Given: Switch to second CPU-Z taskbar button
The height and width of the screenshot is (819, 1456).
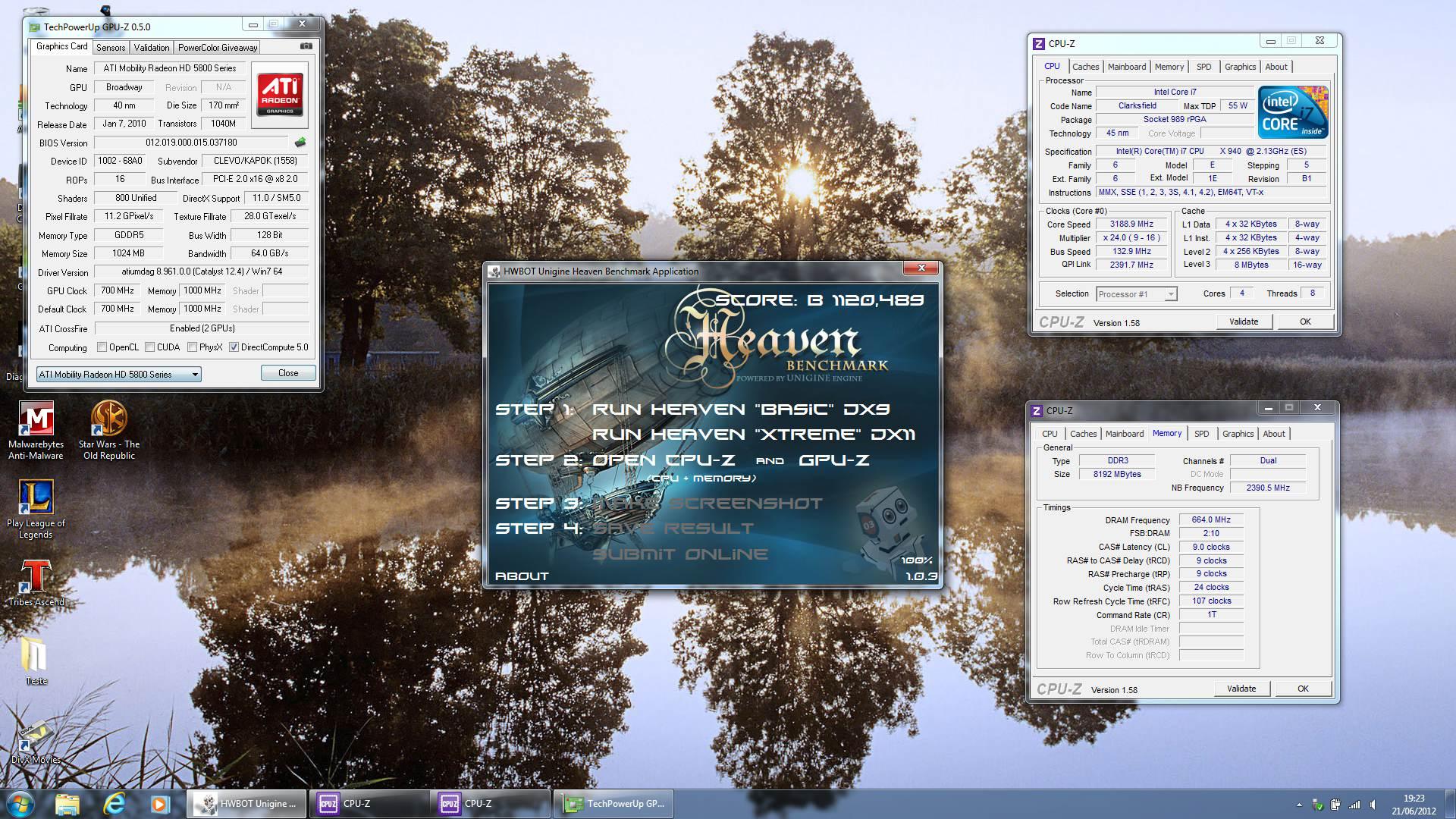Looking at the screenshot, I should [491, 804].
